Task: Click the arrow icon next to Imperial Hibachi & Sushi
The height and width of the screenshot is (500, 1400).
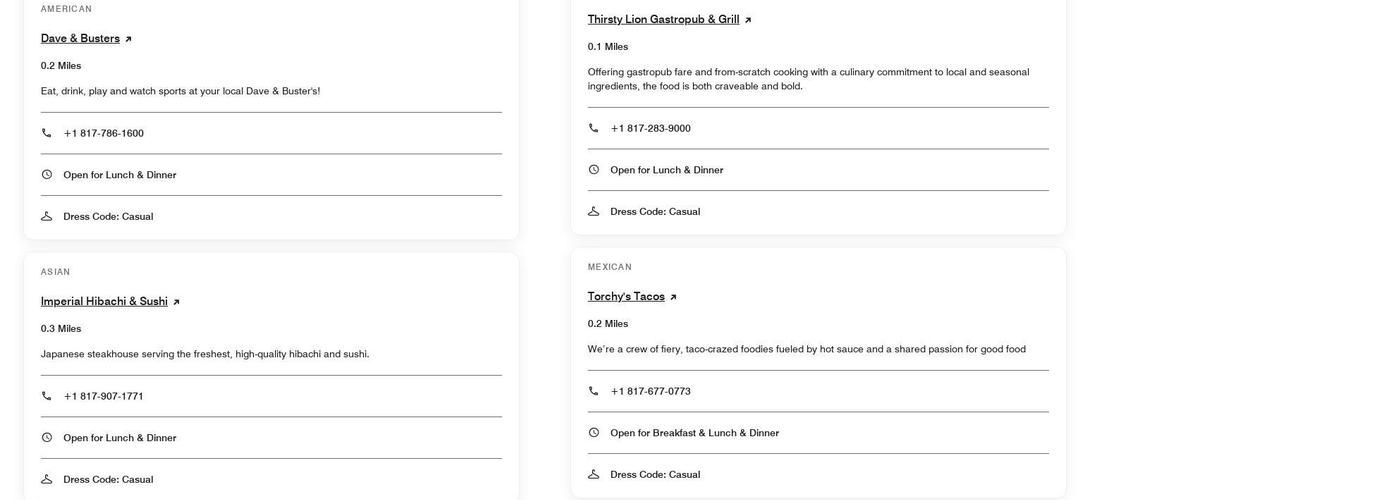Action: (176, 302)
